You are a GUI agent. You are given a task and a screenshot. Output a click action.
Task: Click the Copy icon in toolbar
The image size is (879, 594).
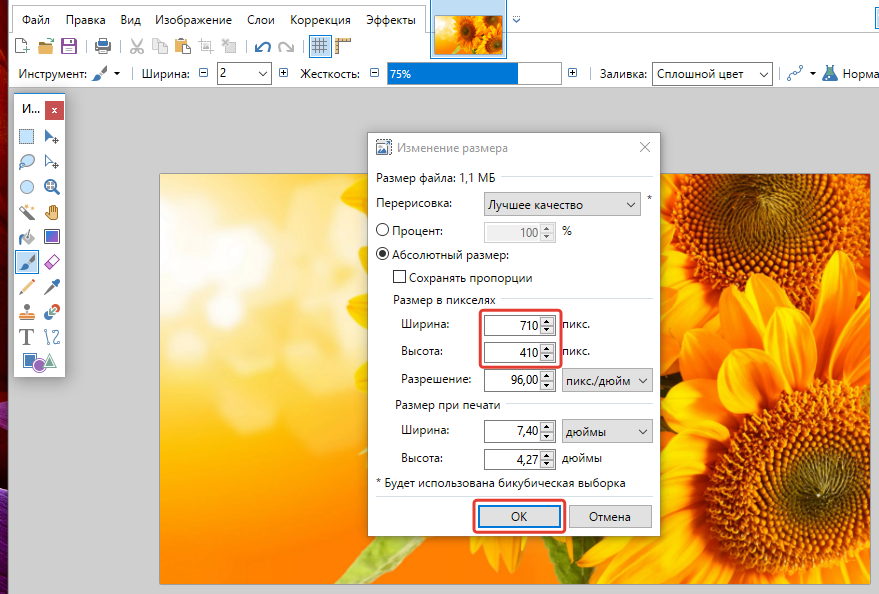[160, 46]
